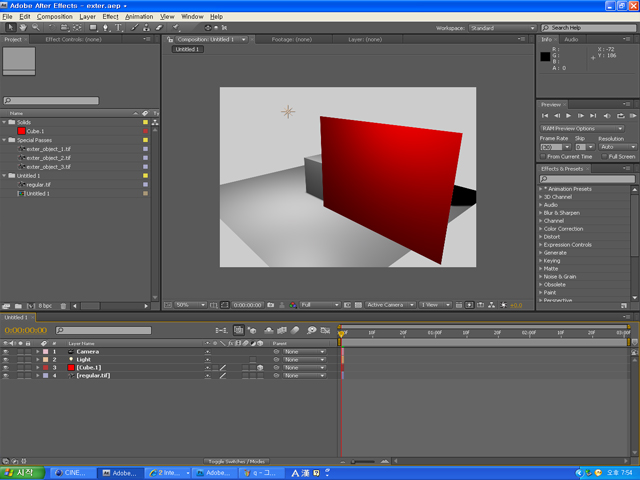This screenshot has height=480, width=640.
Task: Take a snapshot with the camera icon
Action: pyautogui.click(x=271, y=305)
